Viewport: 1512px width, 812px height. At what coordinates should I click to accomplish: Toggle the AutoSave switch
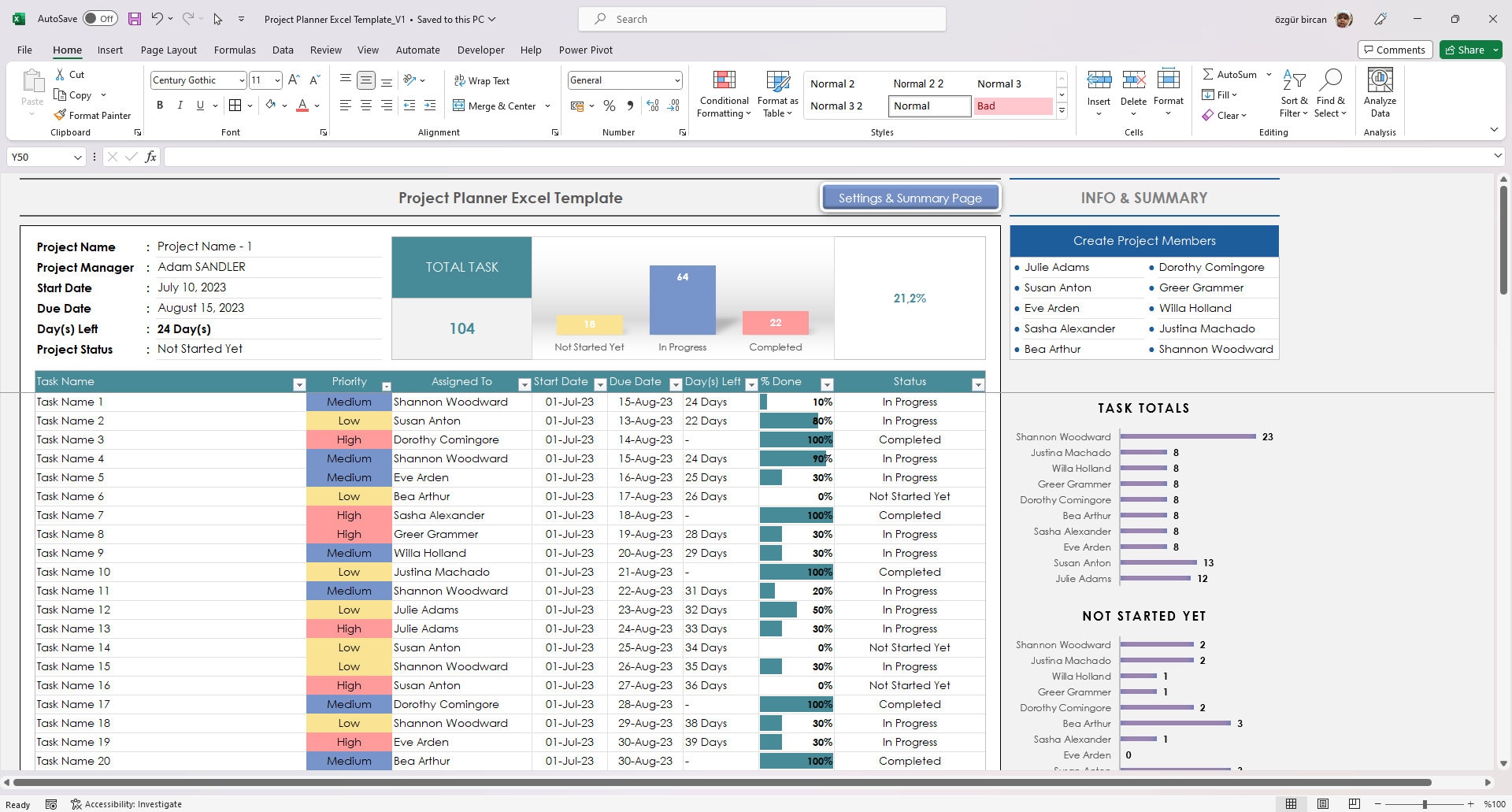[x=100, y=19]
